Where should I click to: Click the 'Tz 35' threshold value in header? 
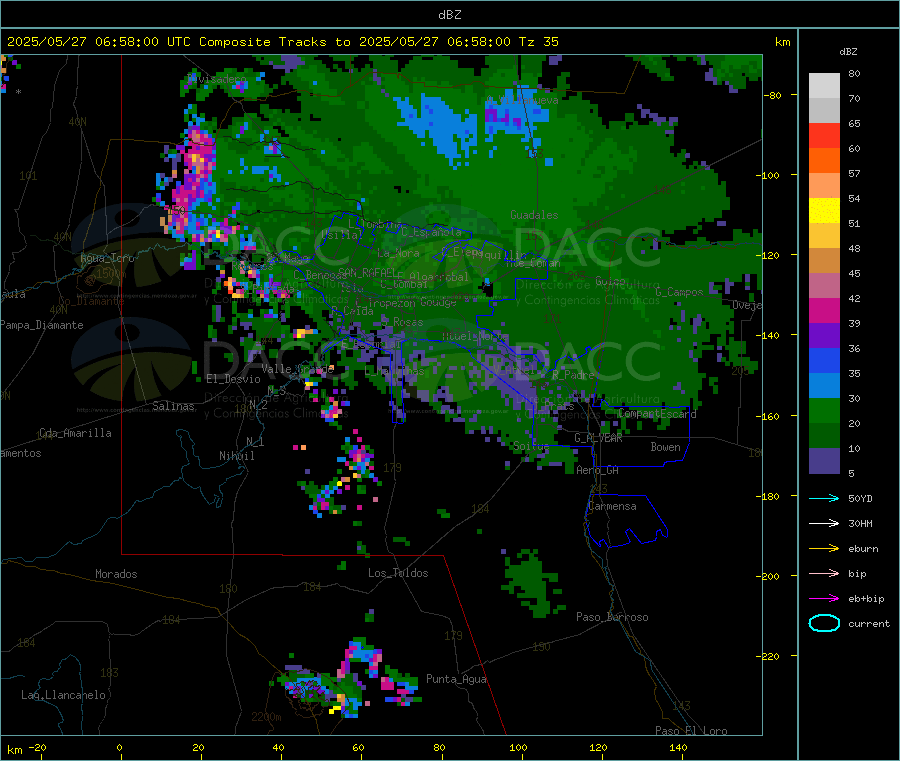coord(538,42)
